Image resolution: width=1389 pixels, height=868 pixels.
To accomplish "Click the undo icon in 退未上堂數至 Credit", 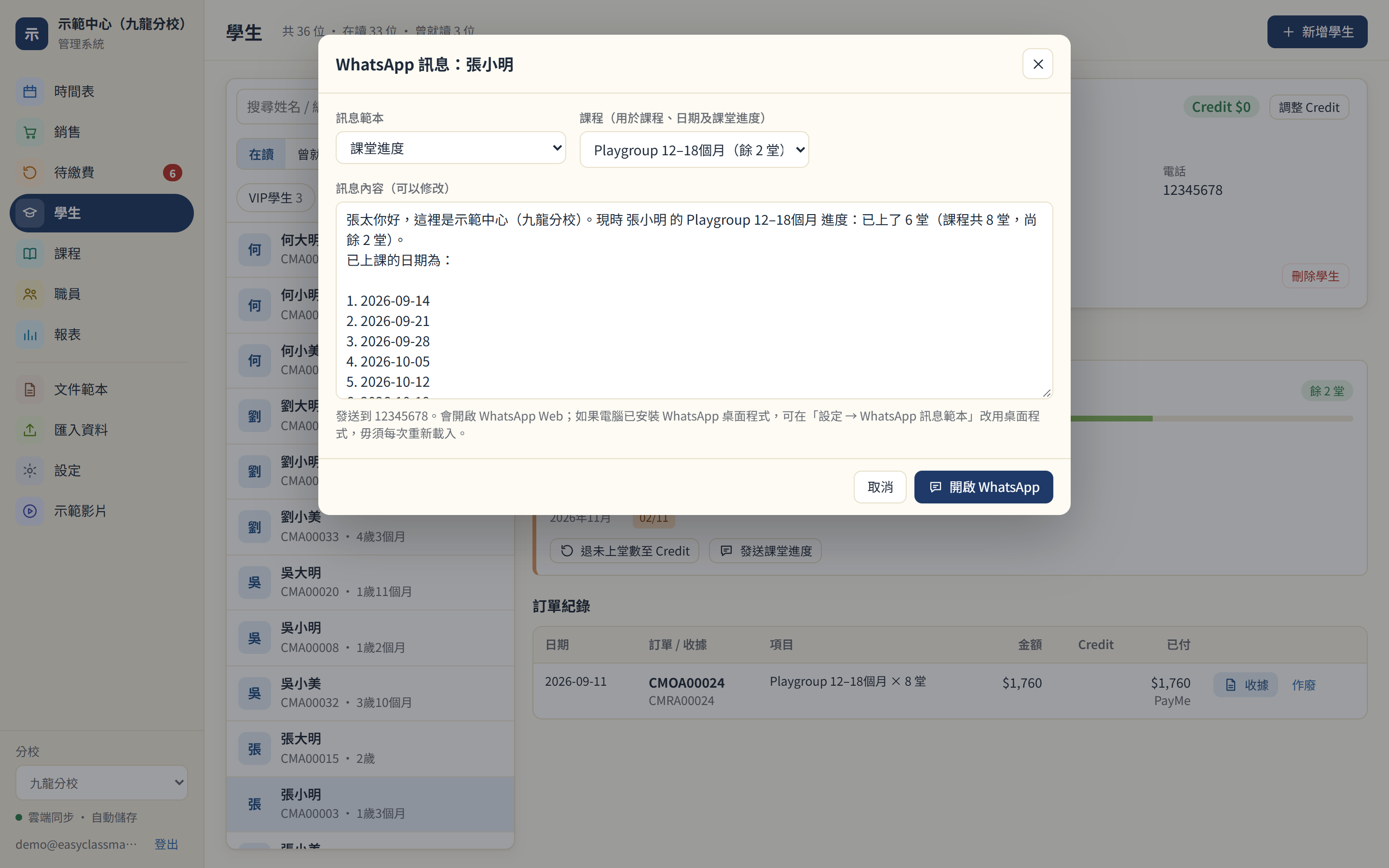I will (567, 551).
